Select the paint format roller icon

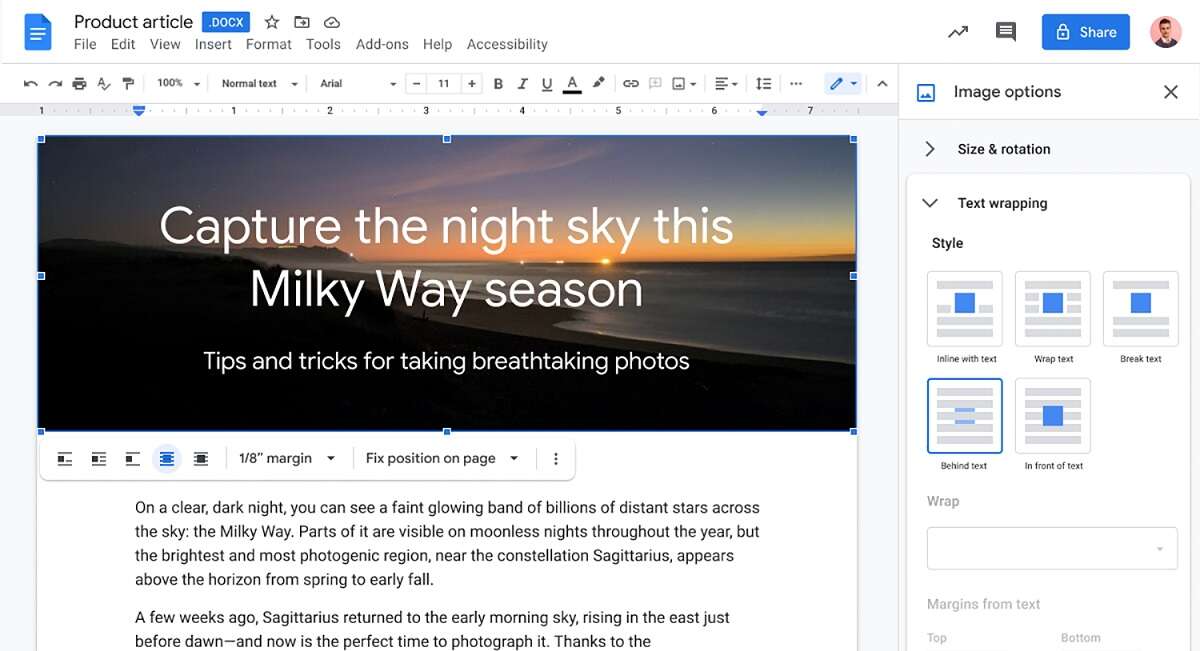coord(128,84)
